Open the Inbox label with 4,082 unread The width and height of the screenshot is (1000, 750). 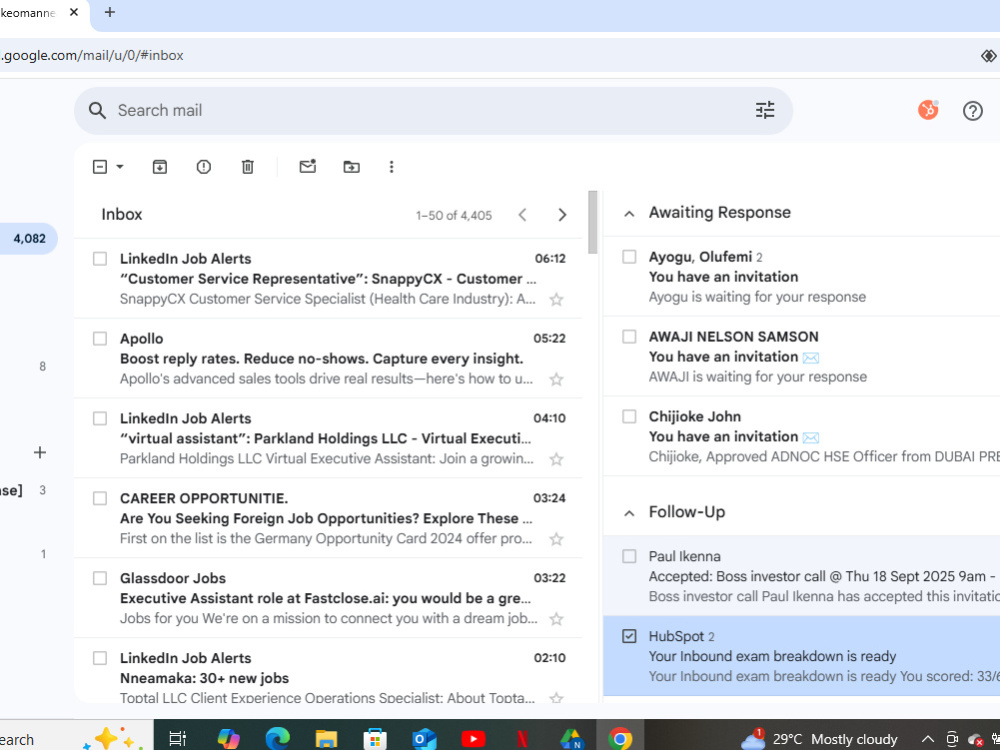(29, 239)
